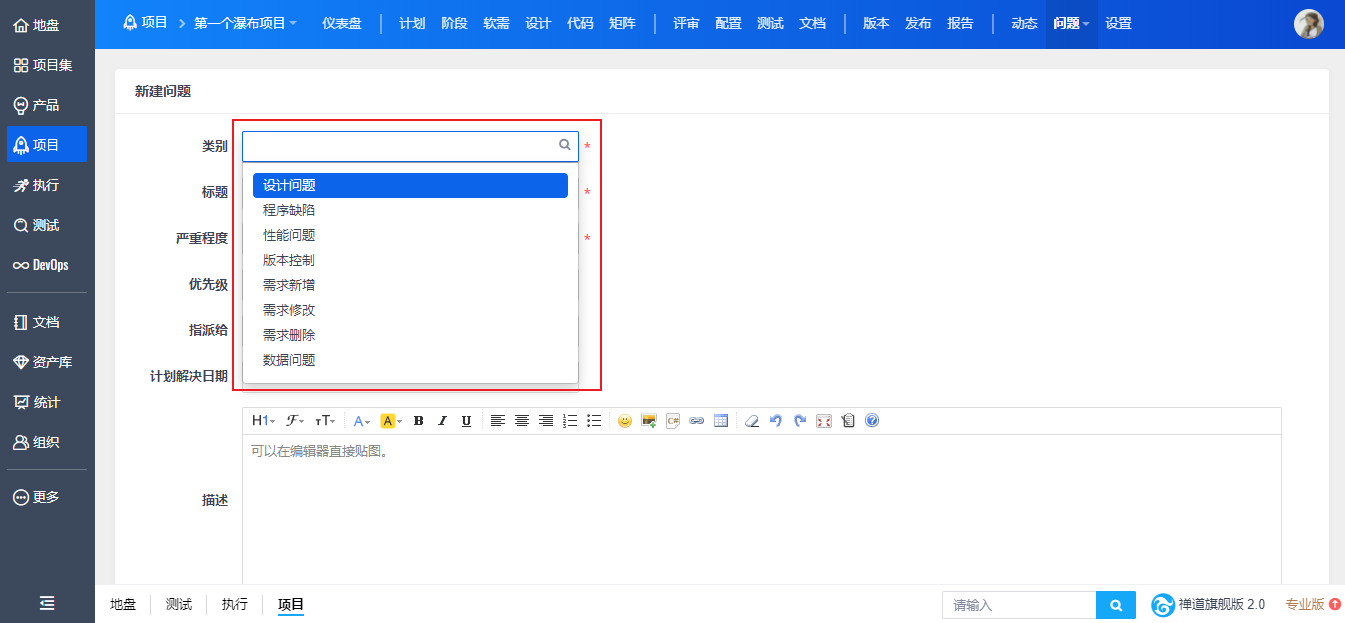Screen dimensions: 1345x623
Task: Open 仪表盘 tab in top nav
Action: coord(342,23)
